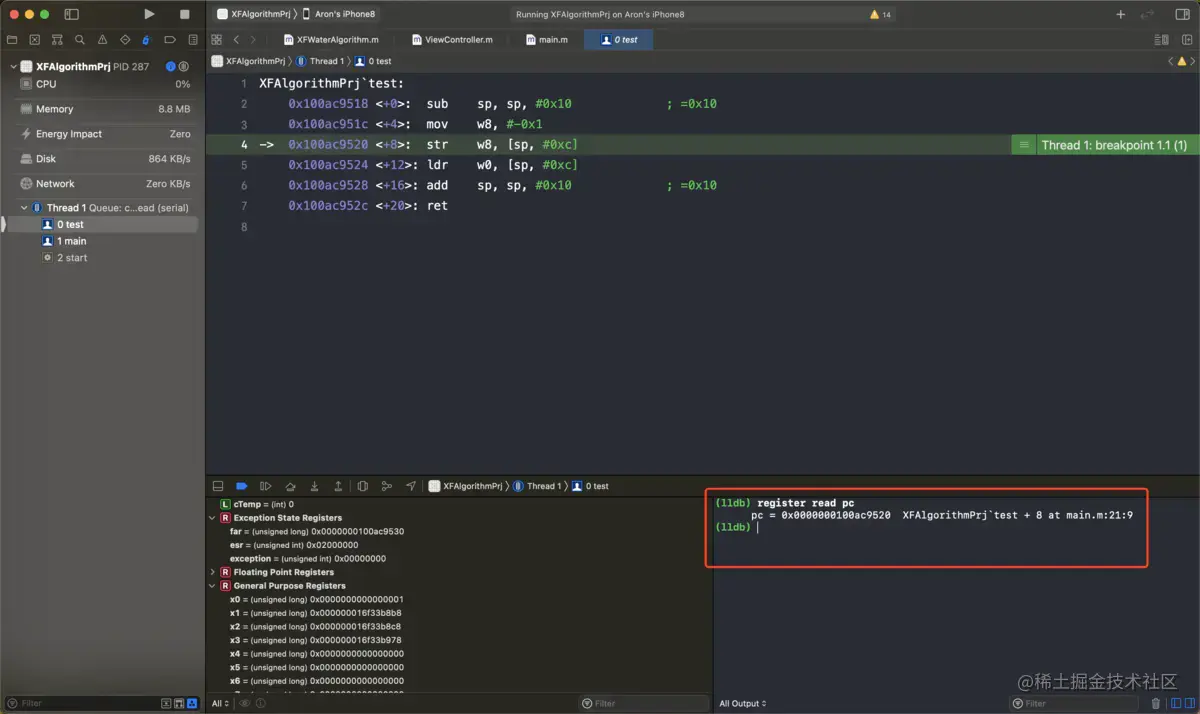Click the Stop button in toolbar
The height and width of the screenshot is (714, 1200).
click(x=184, y=14)
